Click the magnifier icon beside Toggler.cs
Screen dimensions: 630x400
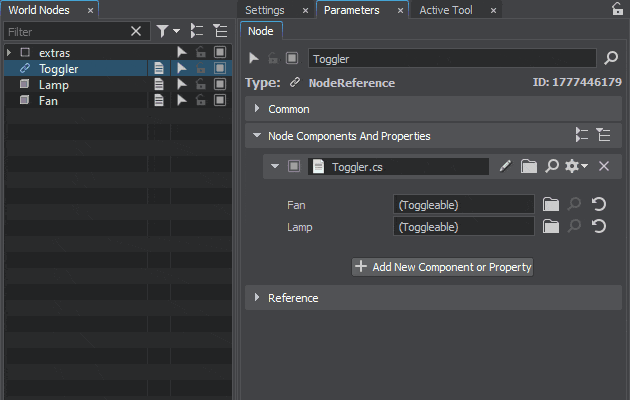pos(551,167)
